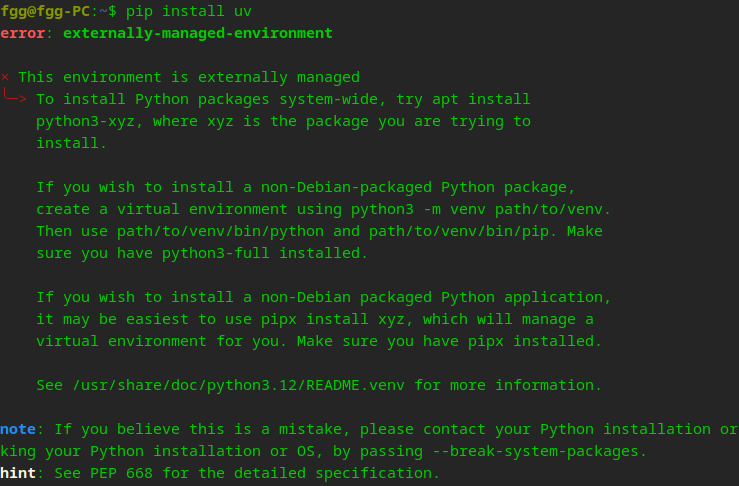Screen dimensions: 739x486
Task: Click 'externally-managed-environment' bold text
Action: [x=198, y=33]
